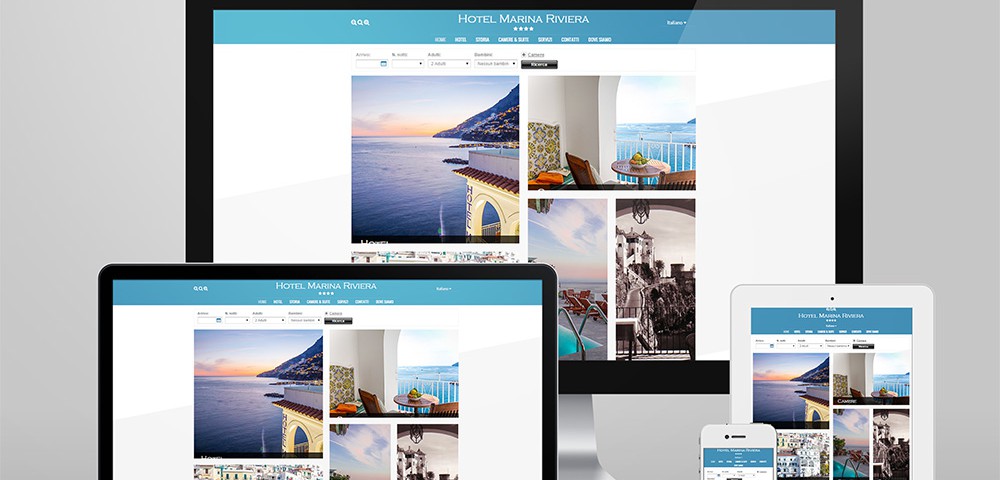
Task: Select Storia in the desktop monitor navigation
Action: coord(482,40)
